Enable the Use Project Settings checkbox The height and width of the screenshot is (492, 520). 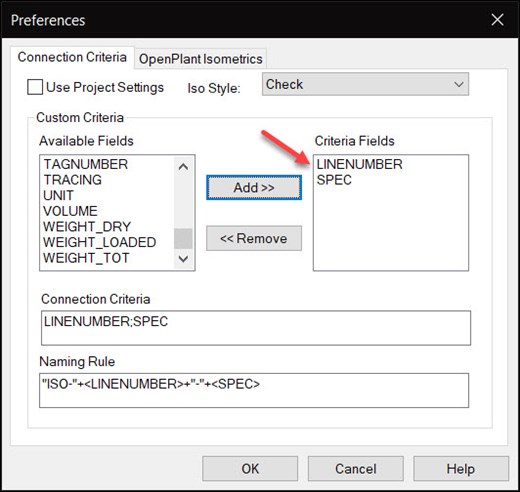tap(35, 87)
